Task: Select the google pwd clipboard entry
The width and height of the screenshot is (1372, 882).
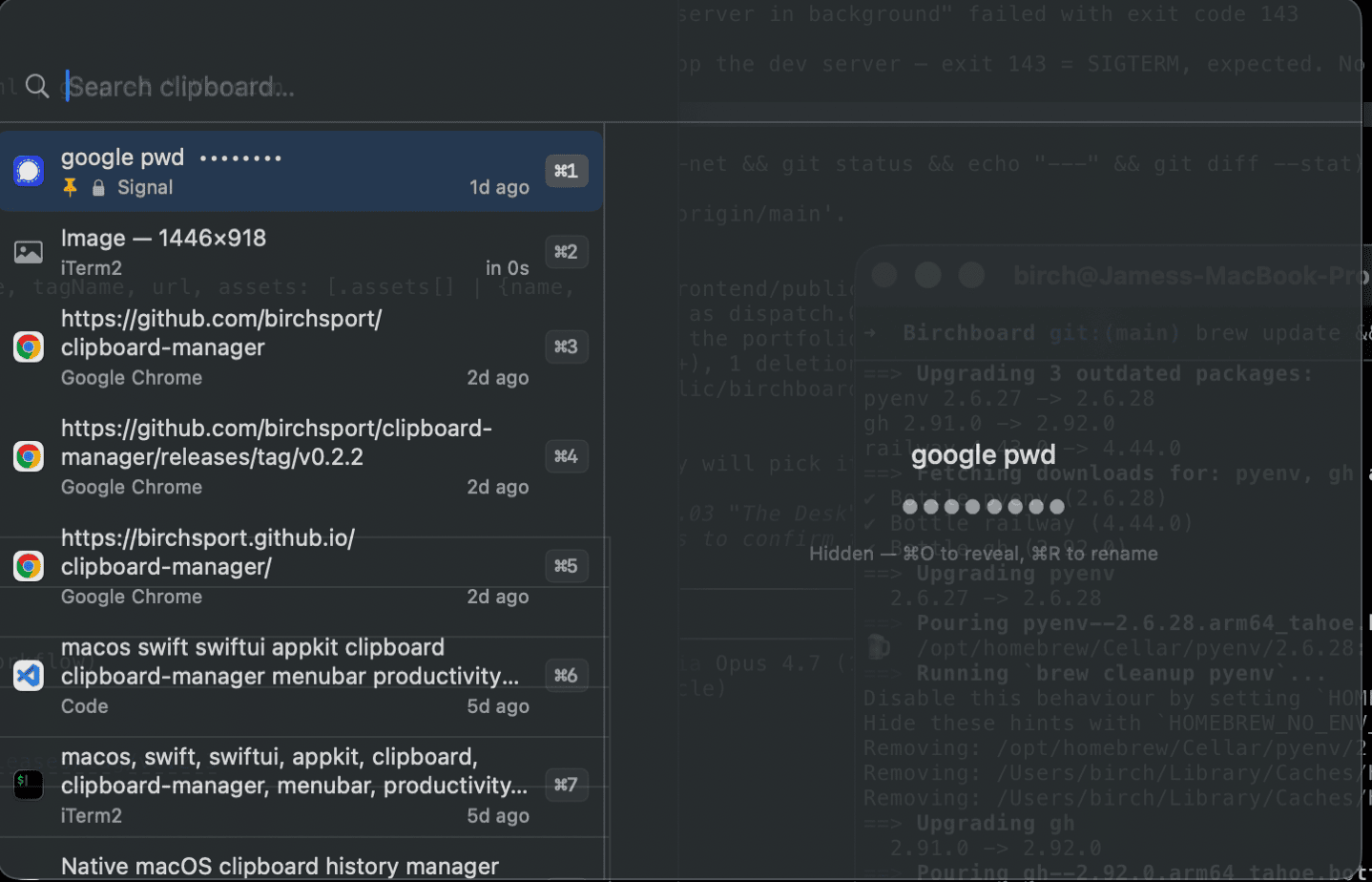Action: point(286,171)
